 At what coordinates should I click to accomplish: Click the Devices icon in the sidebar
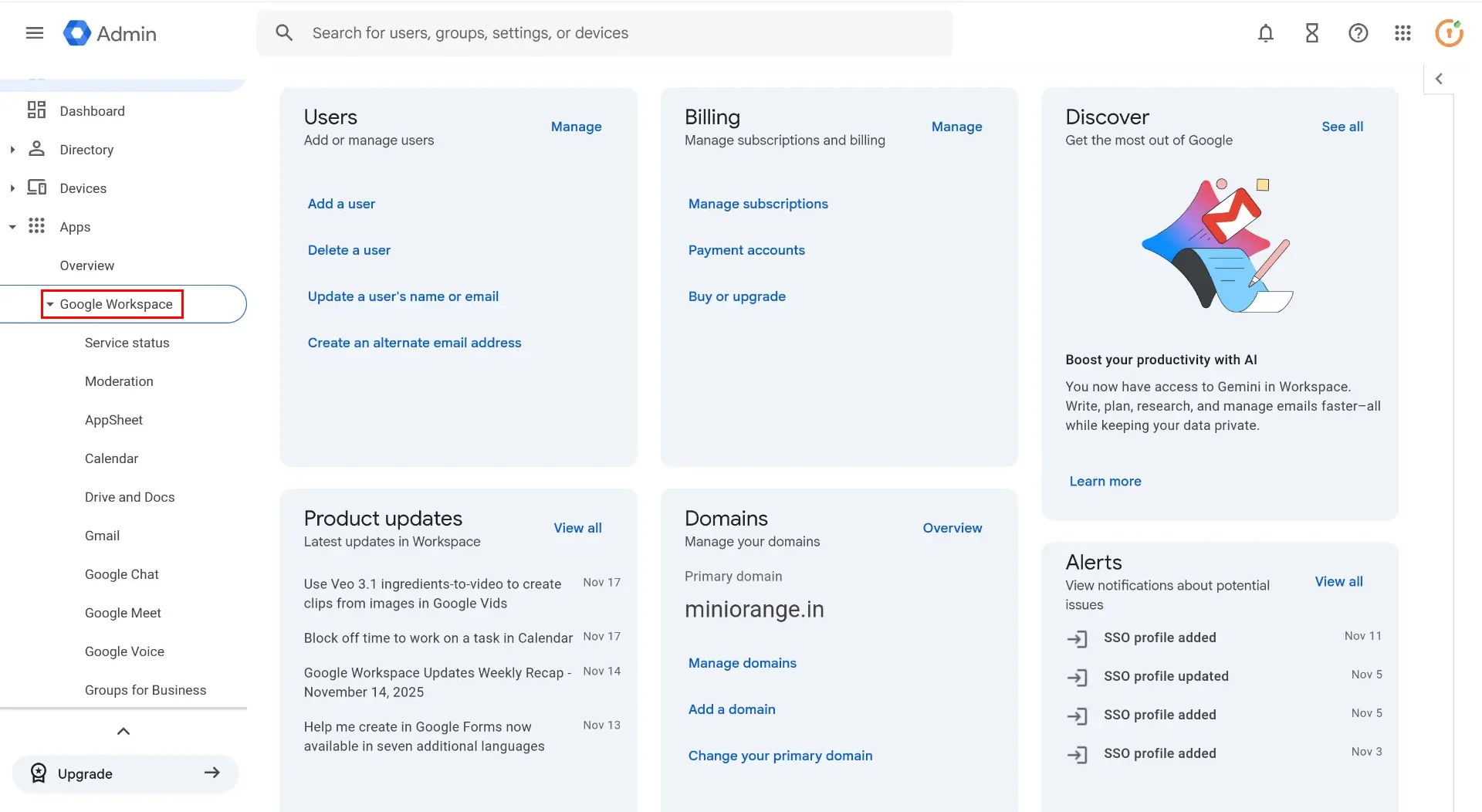click(x=36, y=188)
